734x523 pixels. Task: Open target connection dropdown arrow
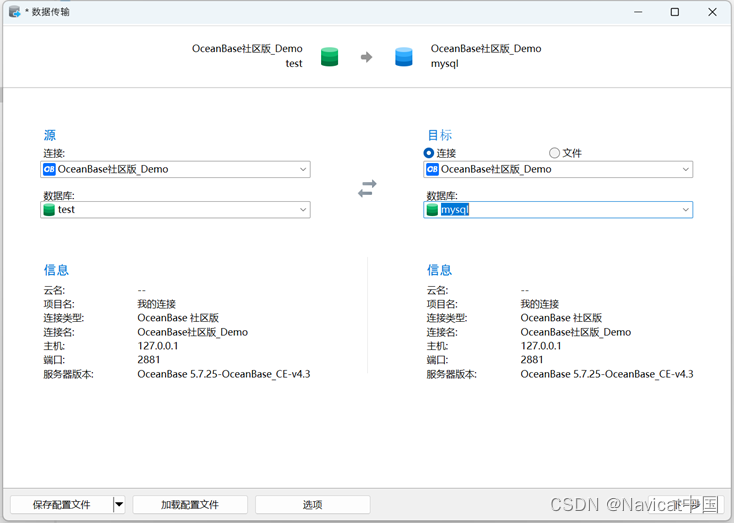click(686, 169)
